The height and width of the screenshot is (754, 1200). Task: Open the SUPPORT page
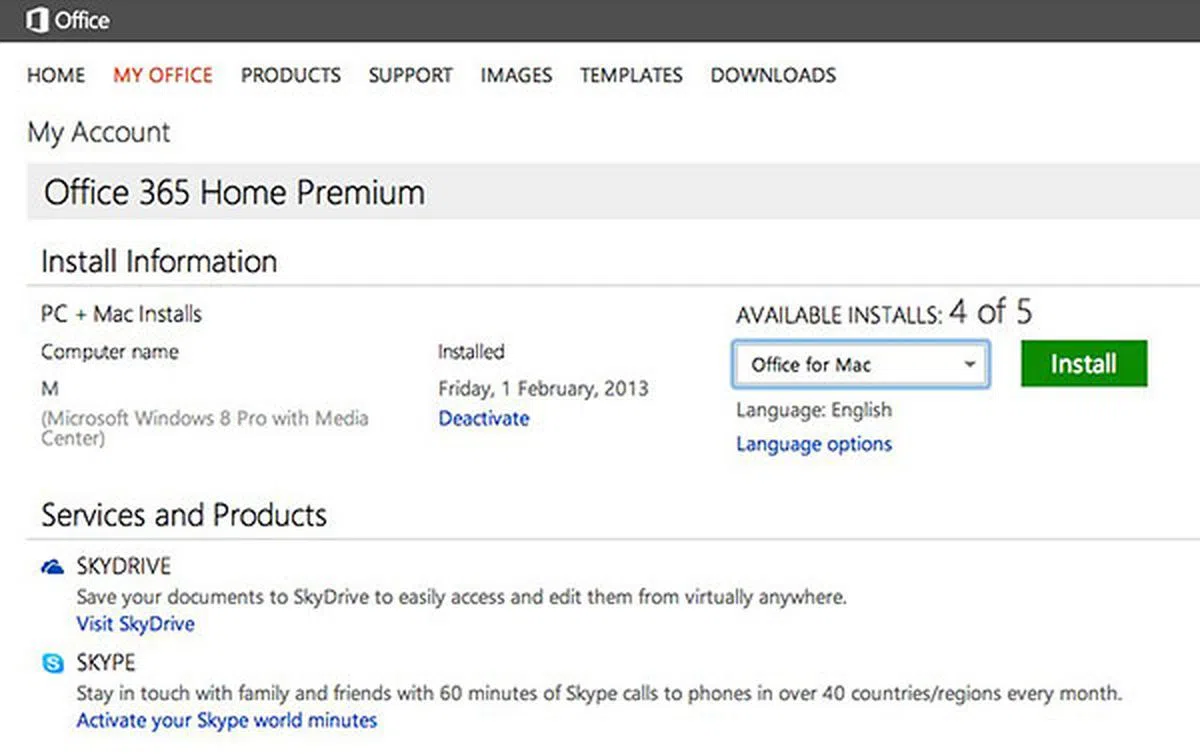410,75
